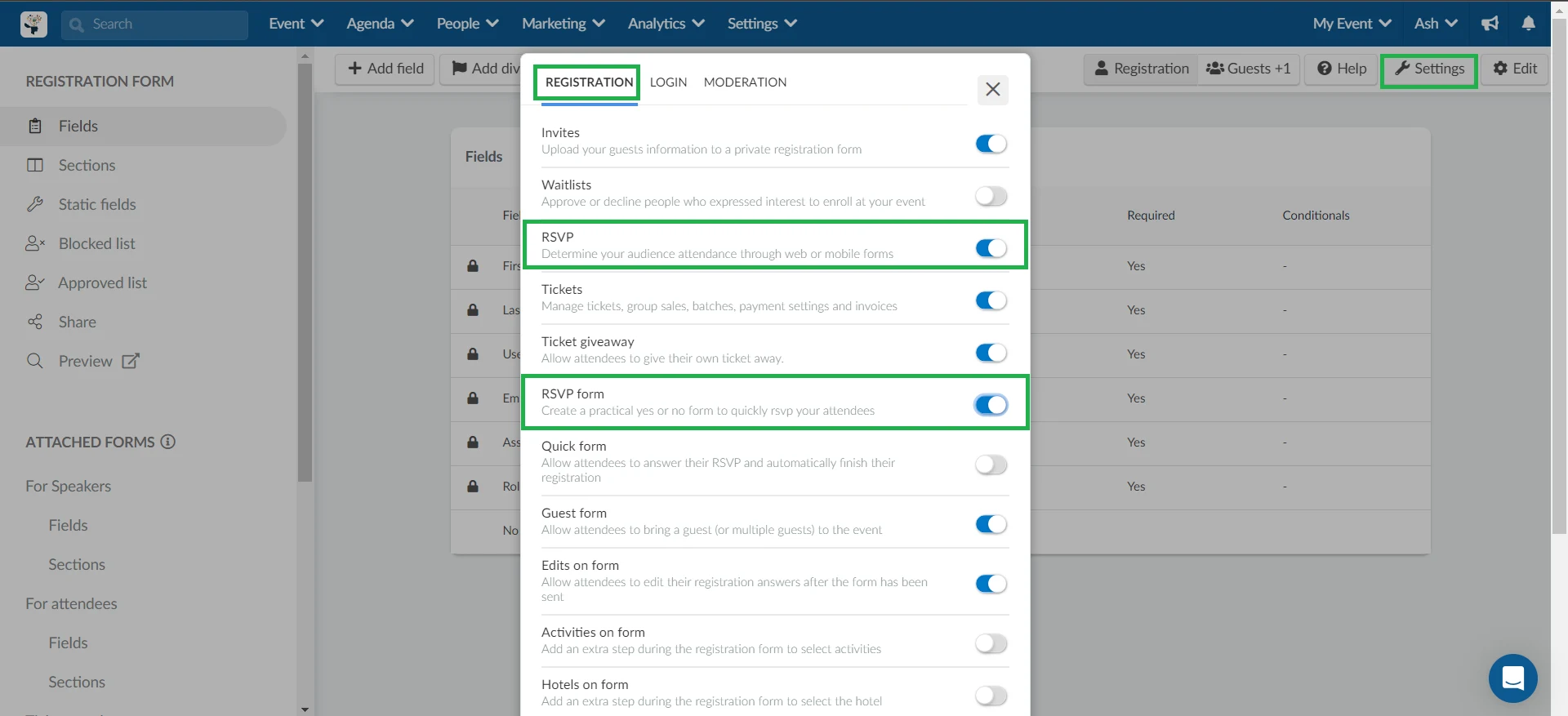Click the Help button
Viewport: 1568px width, 716px height.
[x=1341, y=69]
